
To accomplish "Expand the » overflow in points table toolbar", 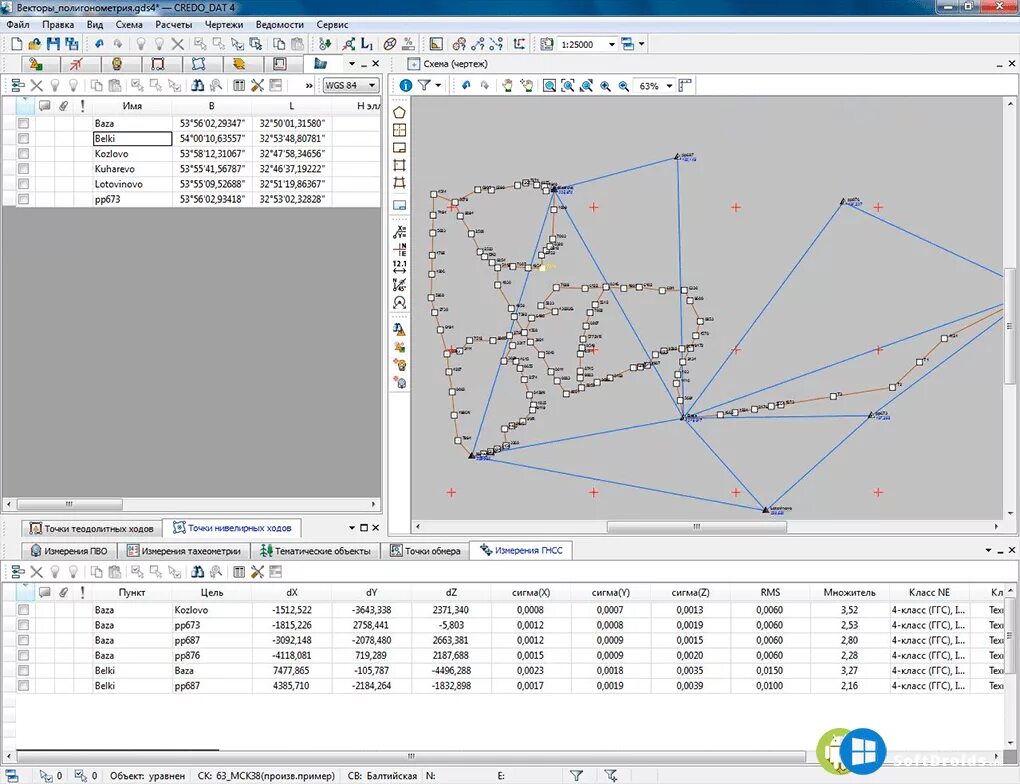I will (309, 85).
